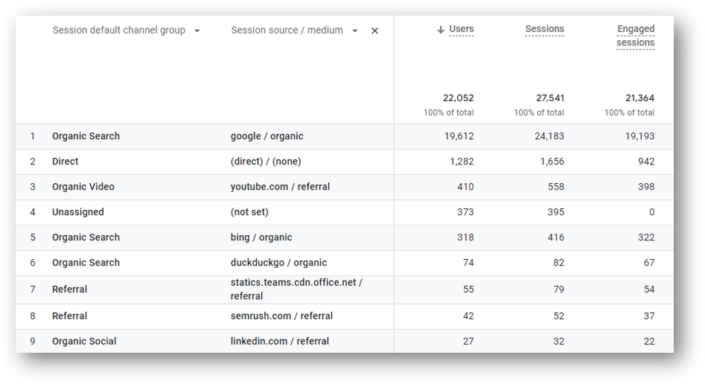Sort table by Sessions column
Viewport: 705px width, 384px height.
[x=544, y=29]
